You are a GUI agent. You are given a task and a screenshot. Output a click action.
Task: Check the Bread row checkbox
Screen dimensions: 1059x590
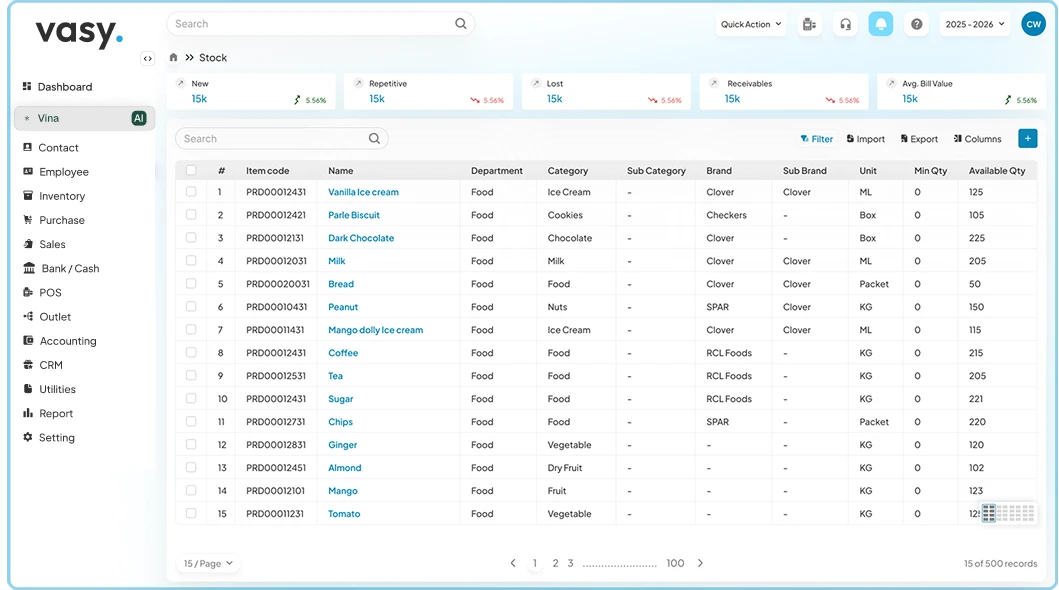click(x=191, y=284)
